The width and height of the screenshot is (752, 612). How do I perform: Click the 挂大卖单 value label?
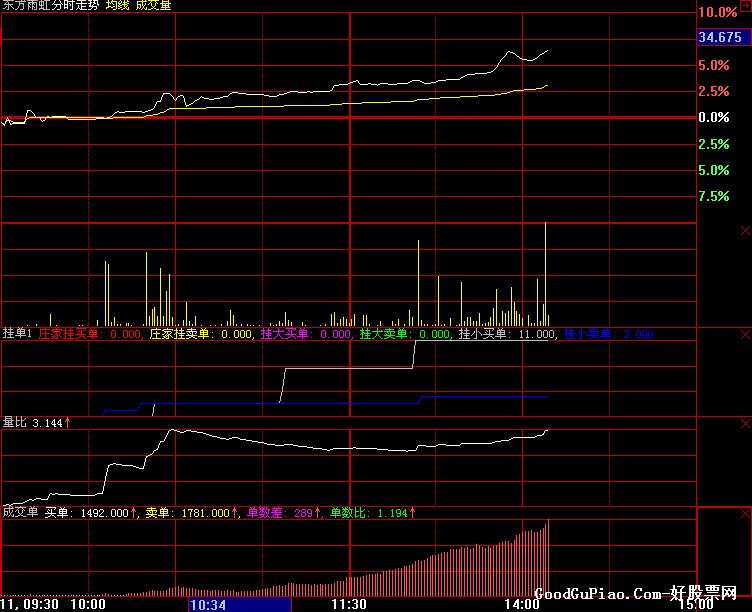405,334
